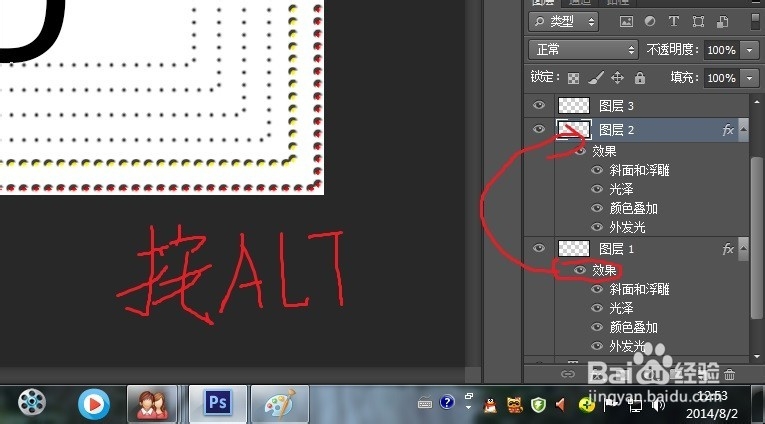765x424 pixels.
Task: Open the 不透明度 opacity slider arrow
Action: (749, 50)
